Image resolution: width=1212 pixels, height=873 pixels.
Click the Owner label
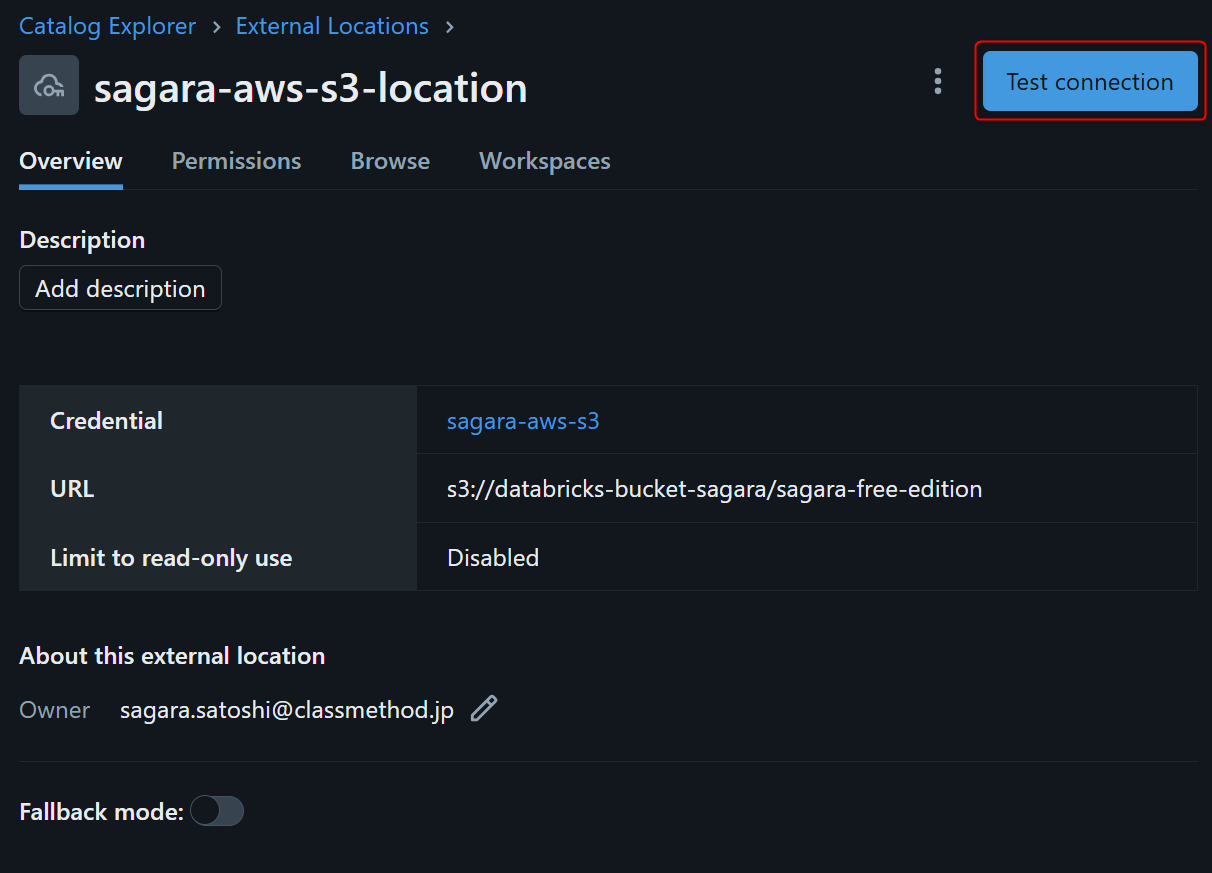tap(55, 710)
